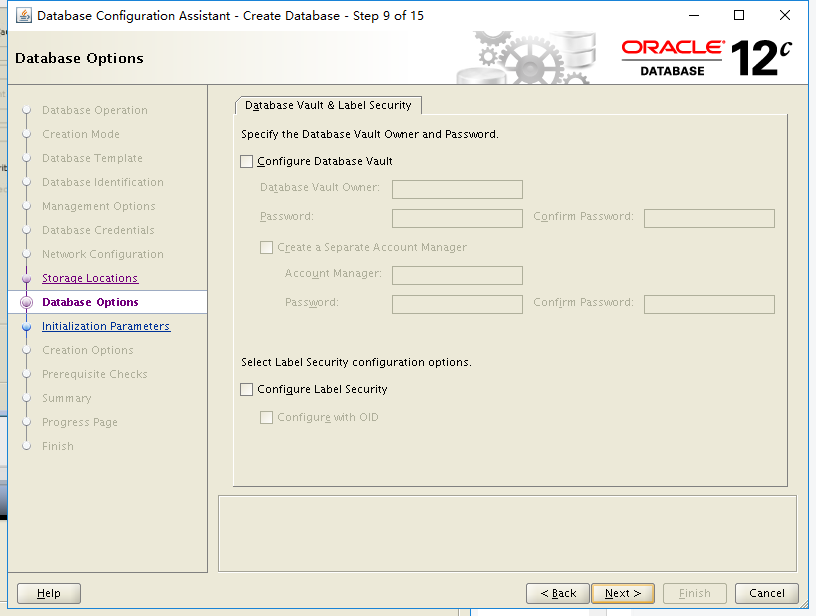Click the Account Manager input field
The width and height of the screenshot is (816, 616).
(457, 275)
